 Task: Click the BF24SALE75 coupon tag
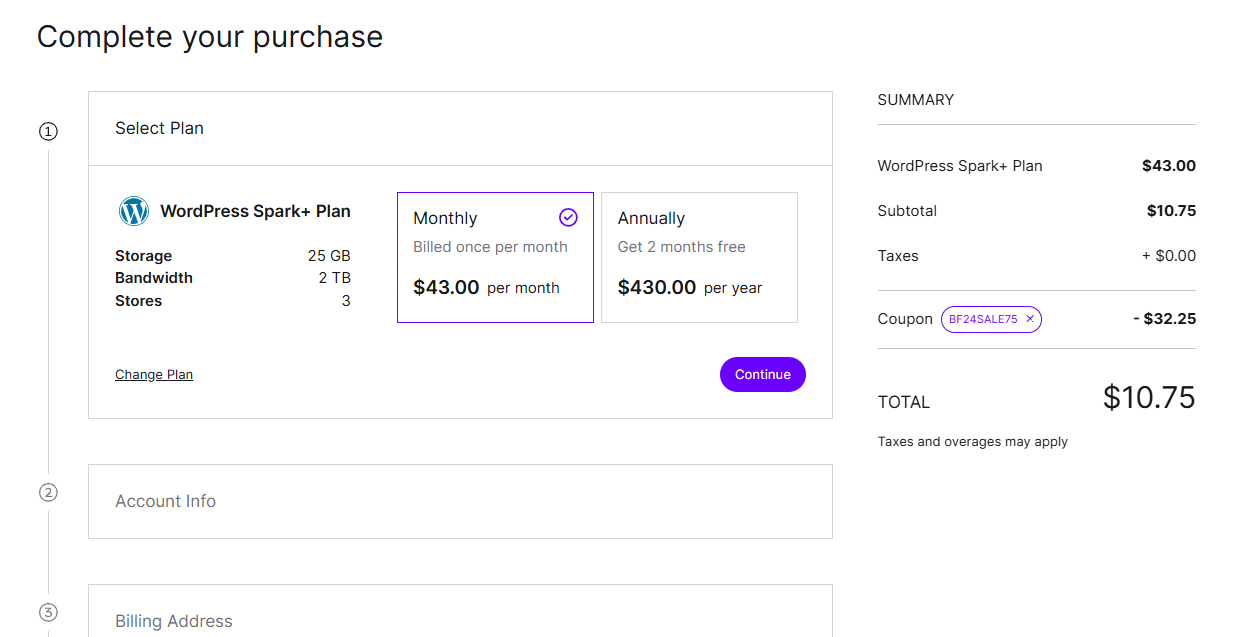(x=991, y=319)
